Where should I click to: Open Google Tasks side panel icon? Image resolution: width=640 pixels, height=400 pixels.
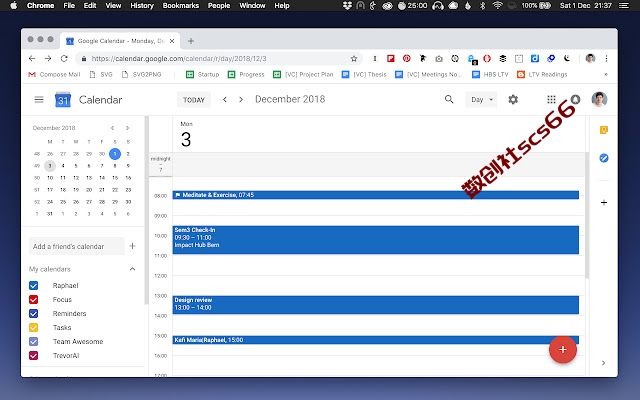(604, 158)
